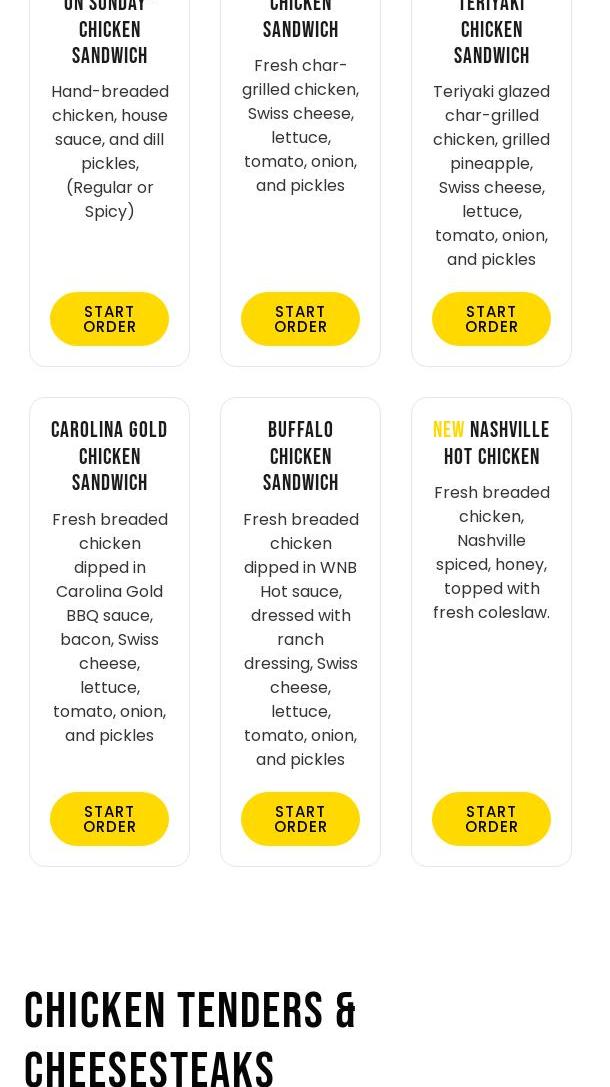Image resolution: width=610 pixels, height=1087 pixels.
Task: Click the On Sunday Chicken Sandwich title
Action: point(109,30)
